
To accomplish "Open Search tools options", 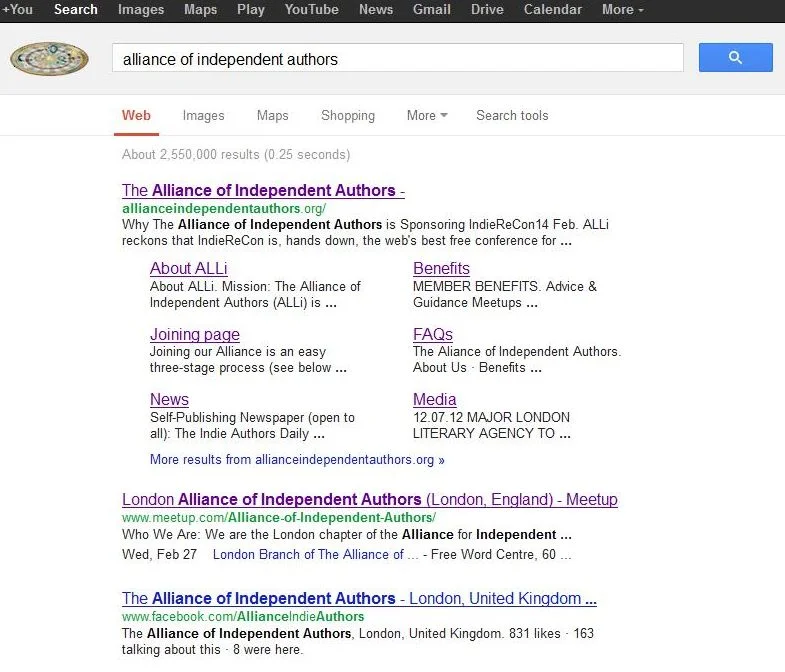I will click(512, 116).
